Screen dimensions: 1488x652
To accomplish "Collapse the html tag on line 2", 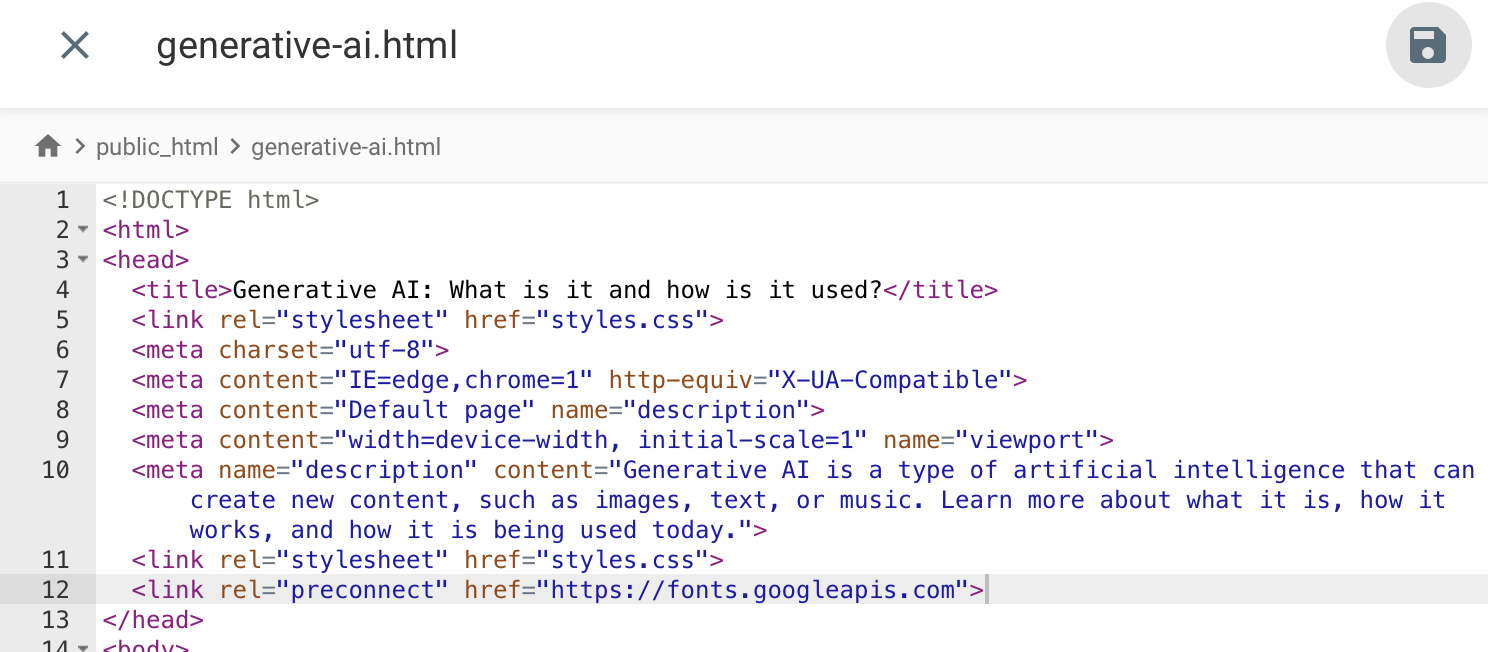I will pos(83,230).
